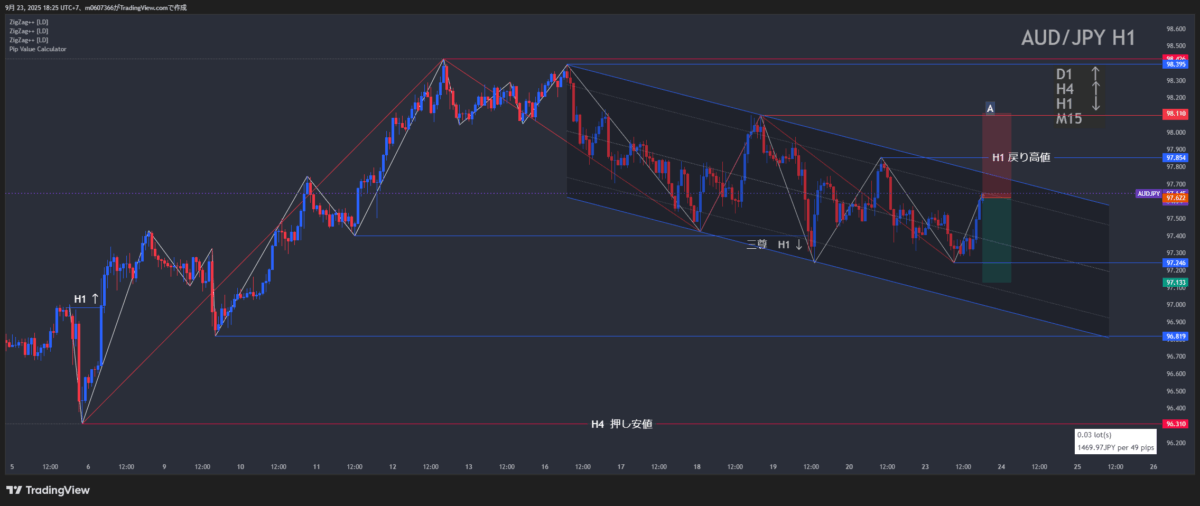Image resolution: width=1200 pixels, height=506 pixels.
Task: Select the AUD/JPY H1 title text
Action: pyautogui.click(x=1077, y=39)
